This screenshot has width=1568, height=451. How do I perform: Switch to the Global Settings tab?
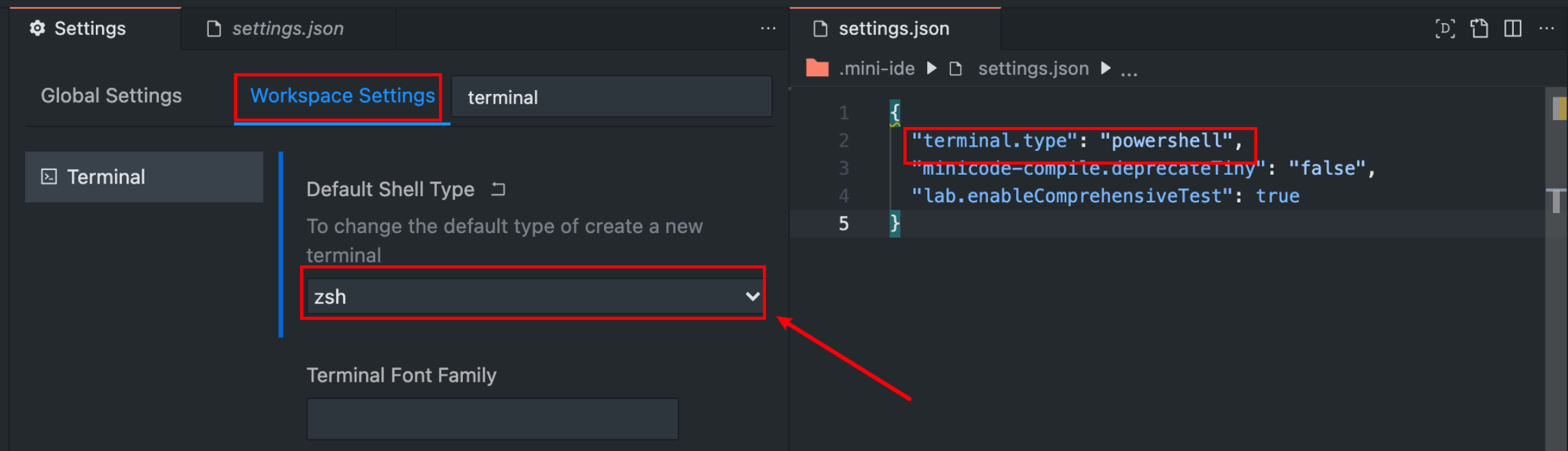(111, 95)
